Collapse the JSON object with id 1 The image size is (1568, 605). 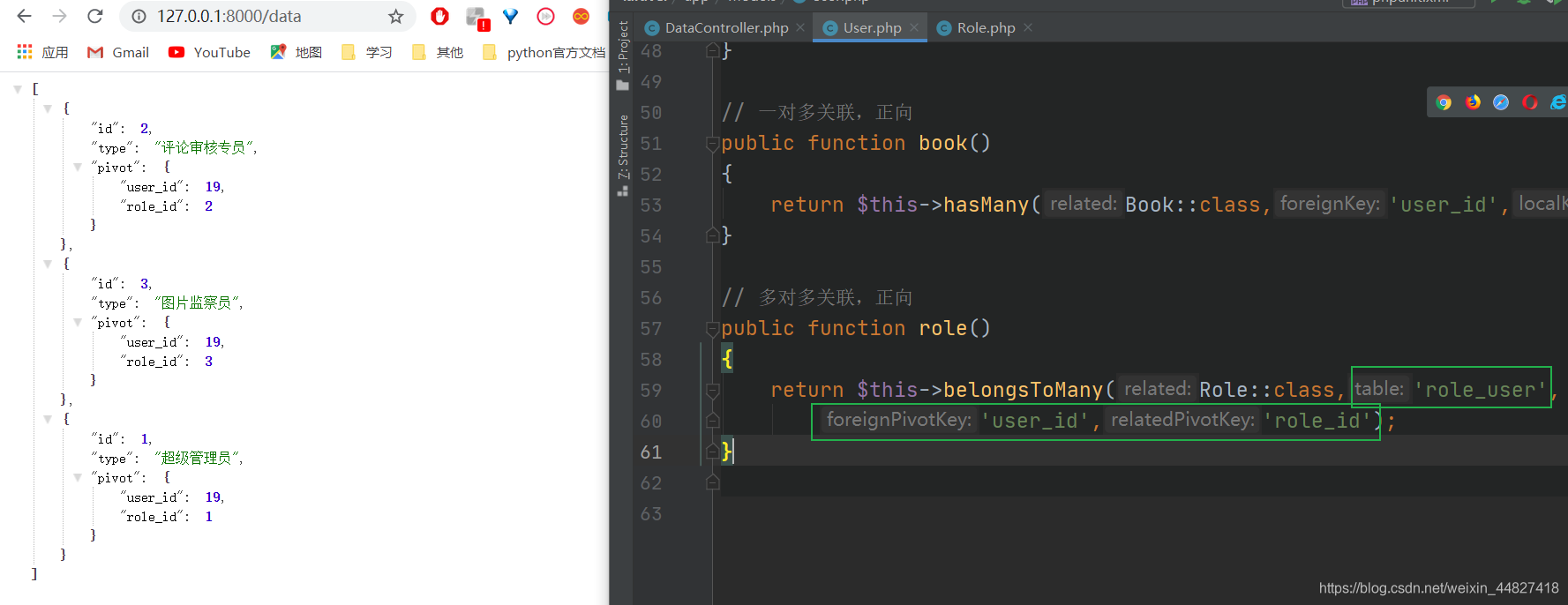pyautogui.click(x=48, y=419)
